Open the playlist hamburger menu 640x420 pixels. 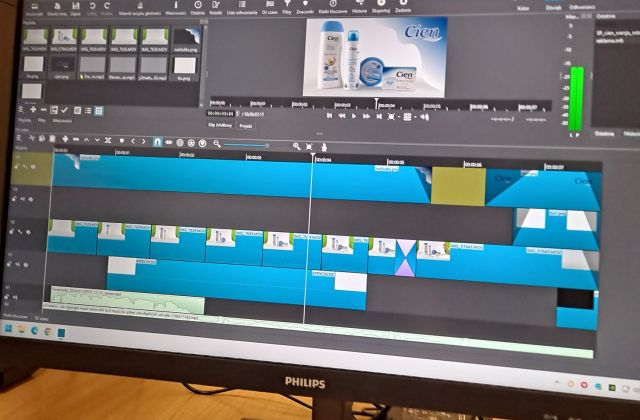point(21,110)
